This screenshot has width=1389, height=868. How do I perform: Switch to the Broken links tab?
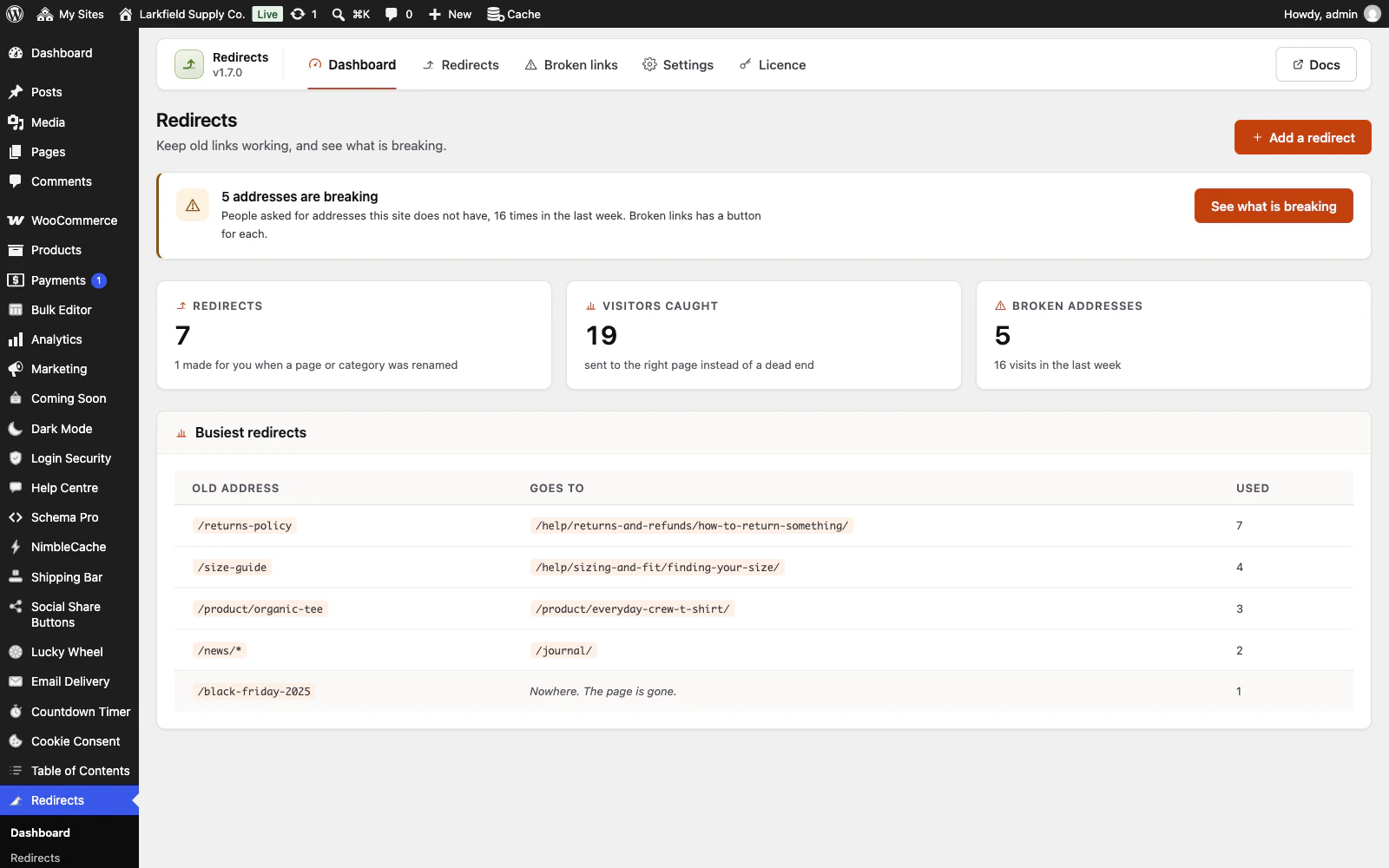[x=571, y=65]
